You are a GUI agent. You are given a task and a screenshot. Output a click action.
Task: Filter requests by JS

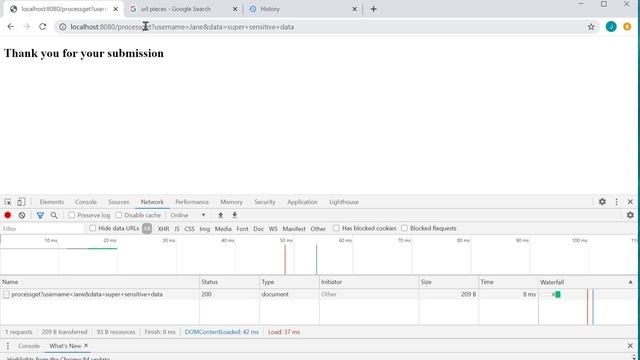(x=177, y=229)
